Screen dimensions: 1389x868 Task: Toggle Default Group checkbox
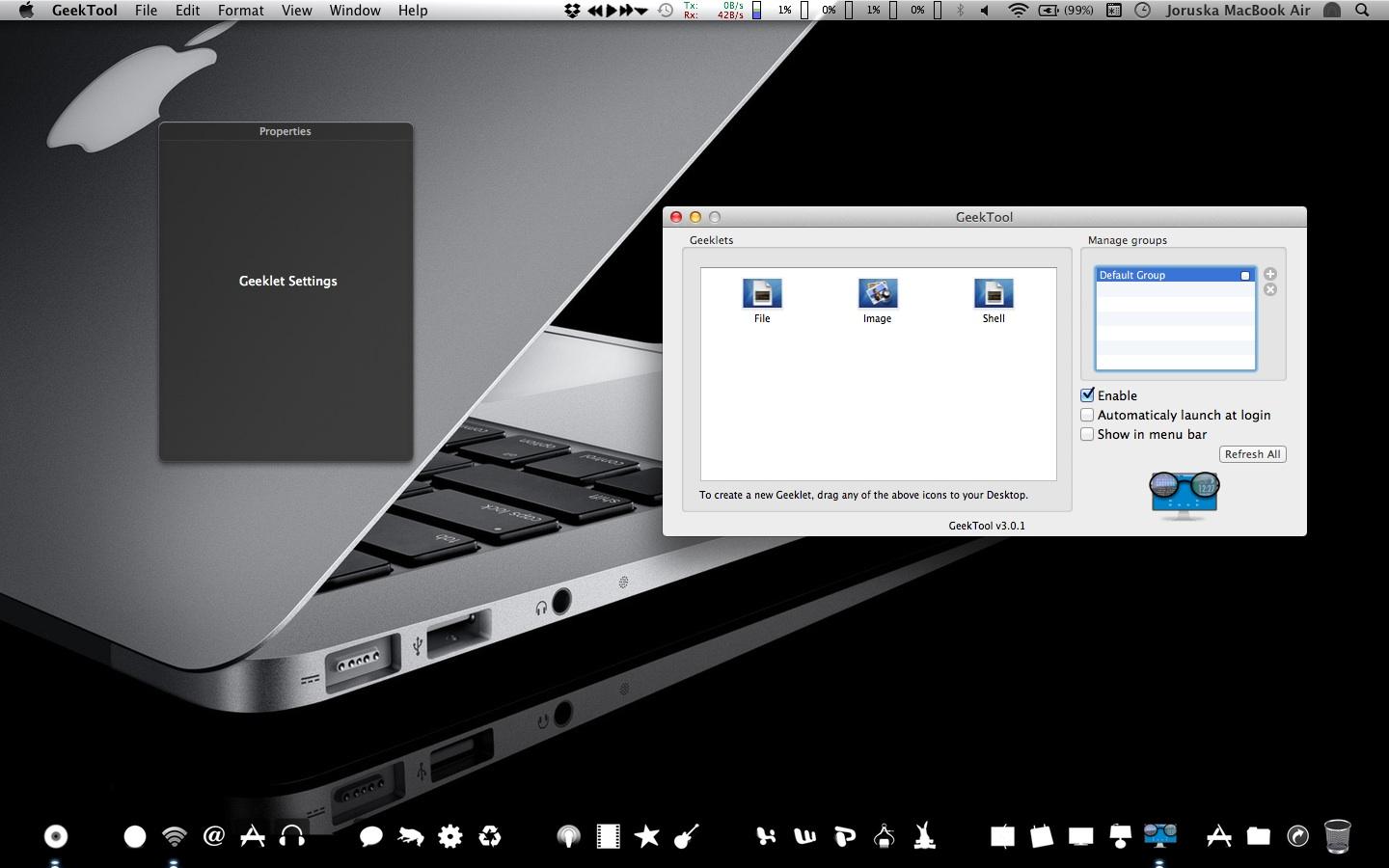coord(1245,276)
